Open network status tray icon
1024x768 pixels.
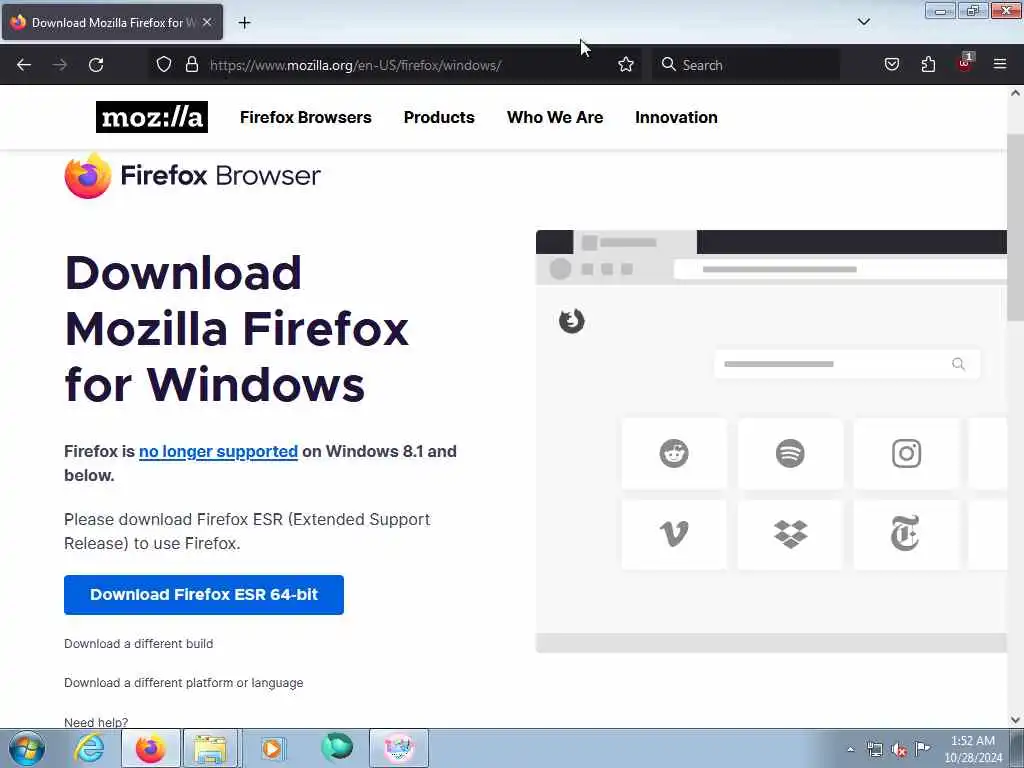tap(874, 749)
